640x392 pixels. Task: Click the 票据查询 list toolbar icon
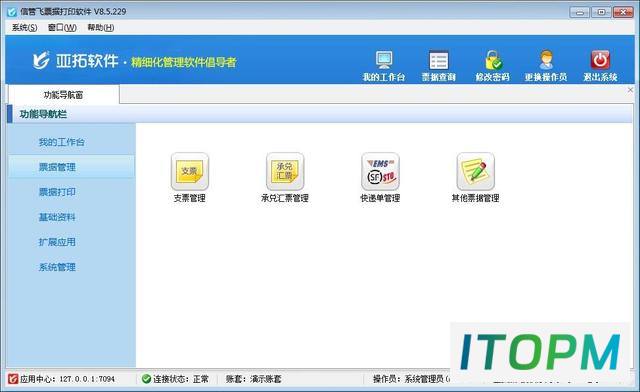(439, 60)
